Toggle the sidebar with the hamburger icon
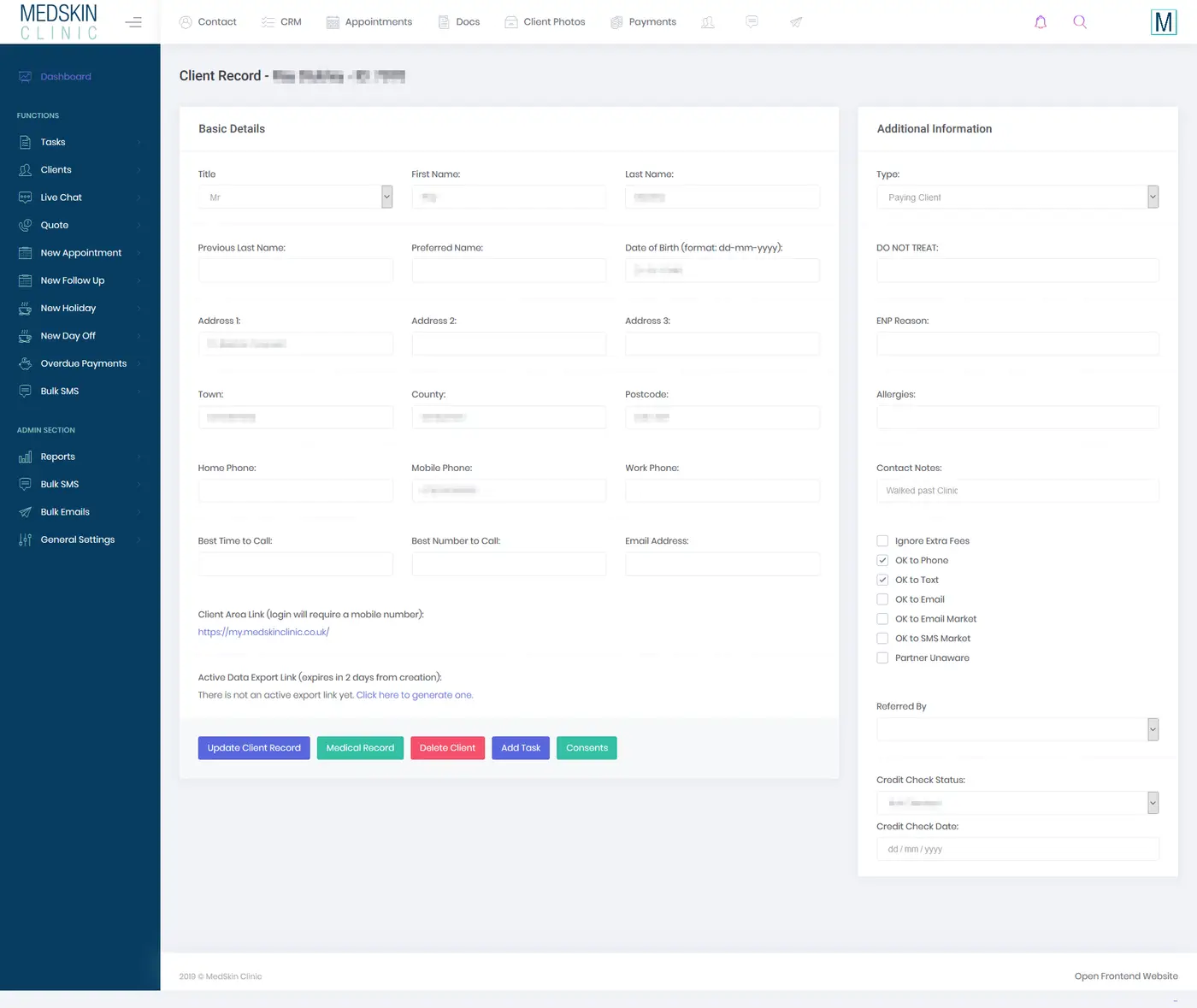The image size is (1197, 1008). click(x=133, y=22)
